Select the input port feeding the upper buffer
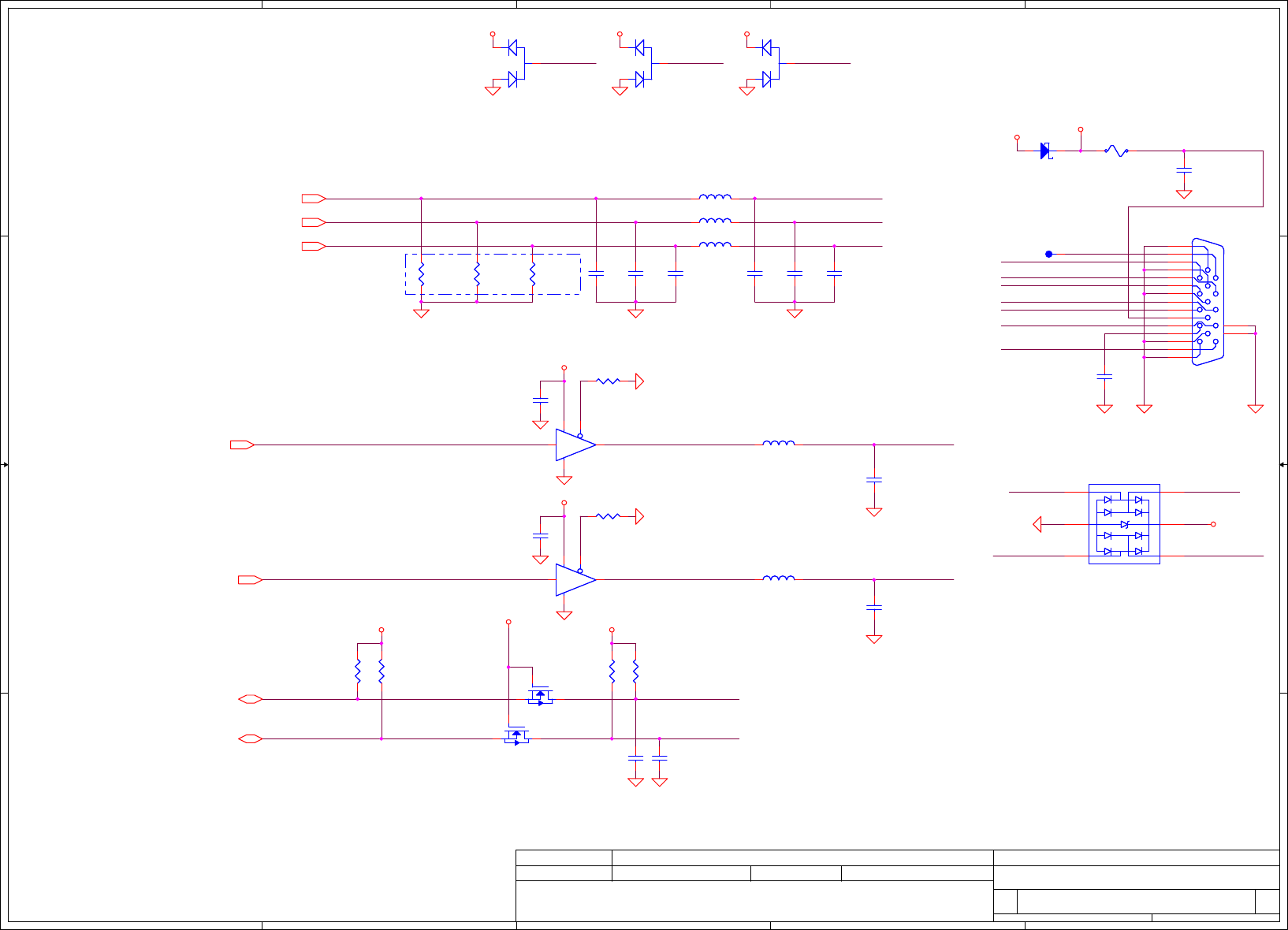The width and height of the screenshot is (1288, 930). [242, 445]
